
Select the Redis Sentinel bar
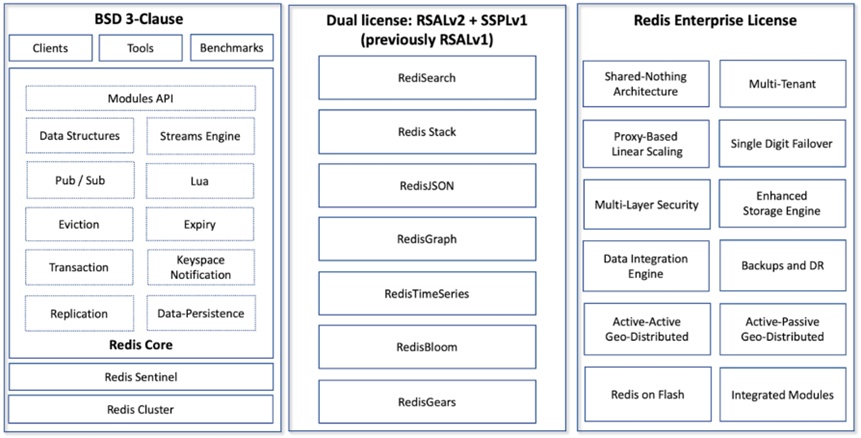tap(141, 377)
